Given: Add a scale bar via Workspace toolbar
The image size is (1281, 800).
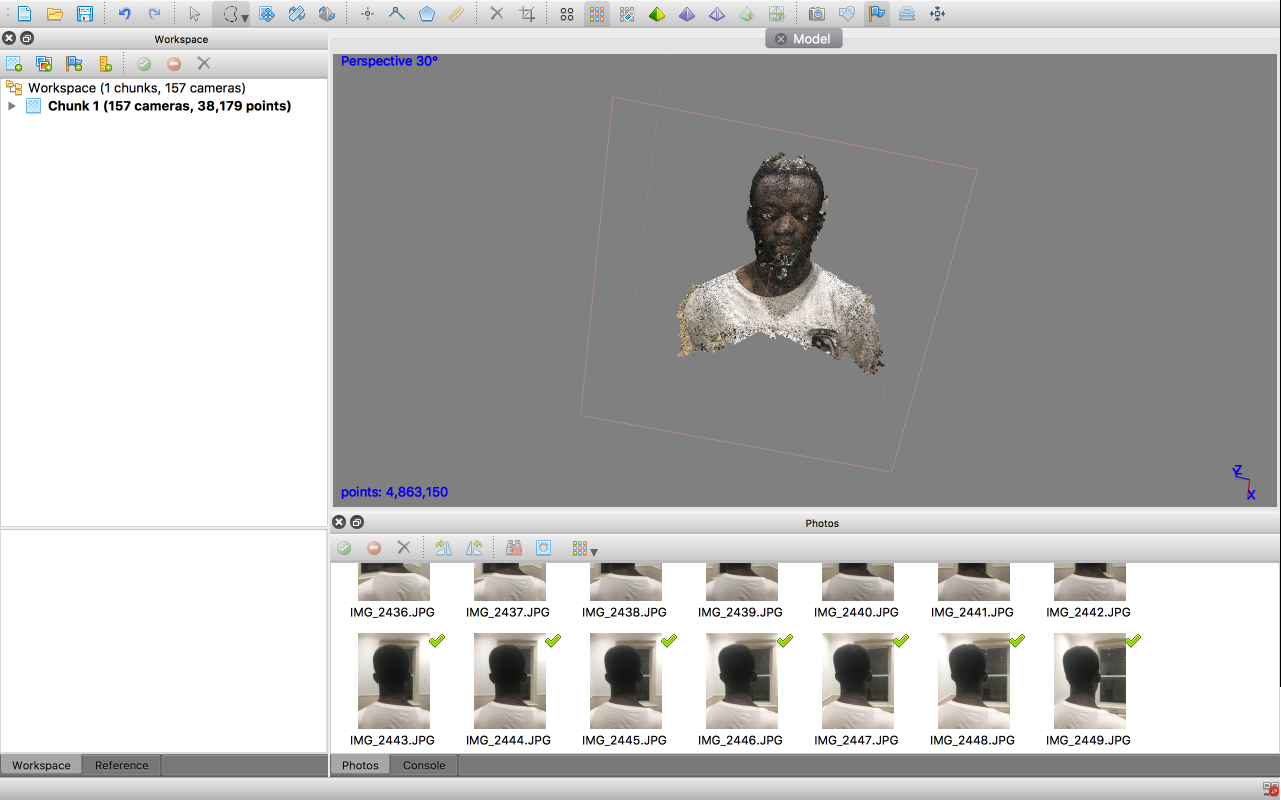Looking at the screenshot, I should tap(104, 64).
